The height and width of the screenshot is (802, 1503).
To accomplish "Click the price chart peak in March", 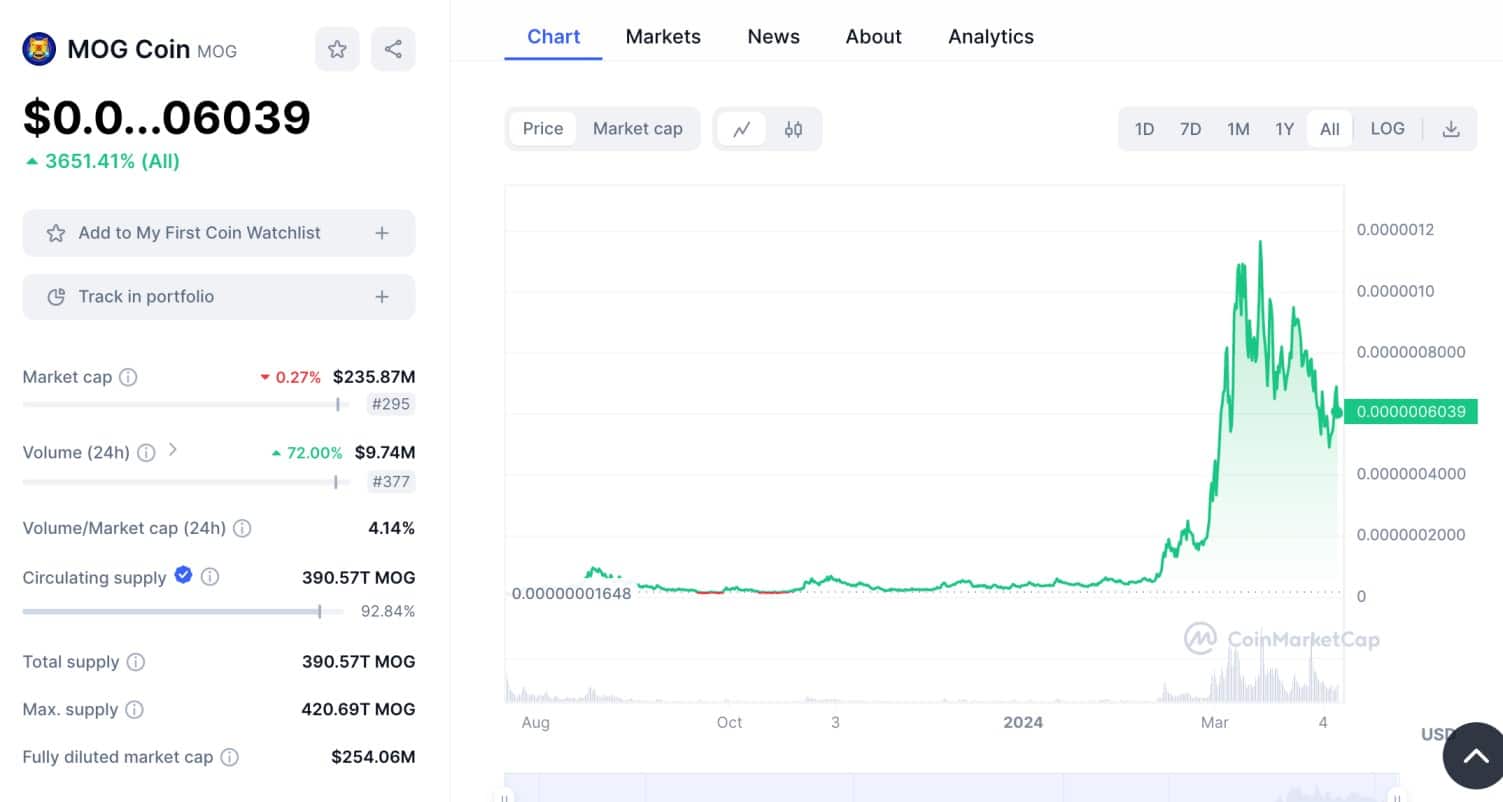I will tap(1260, 243).
